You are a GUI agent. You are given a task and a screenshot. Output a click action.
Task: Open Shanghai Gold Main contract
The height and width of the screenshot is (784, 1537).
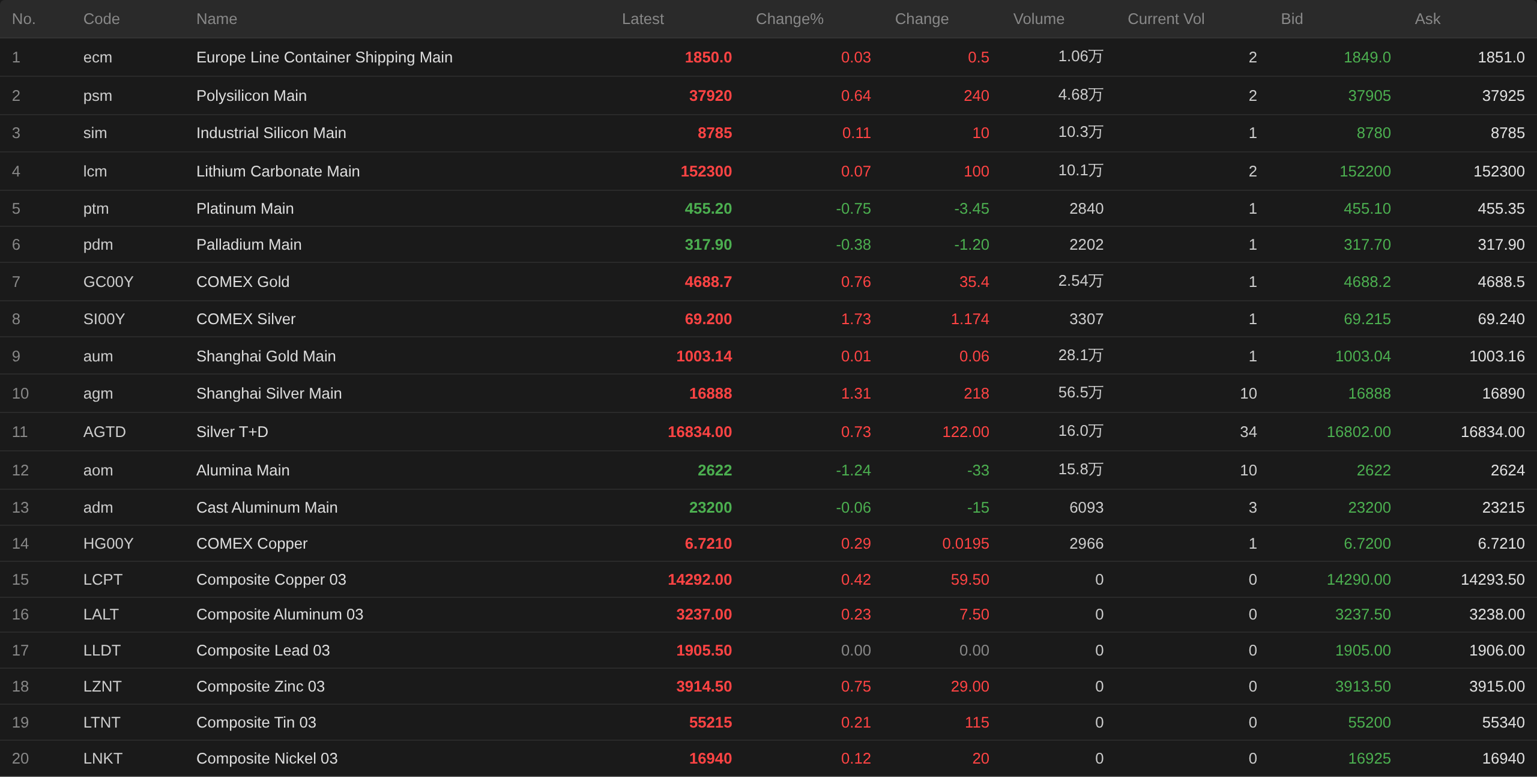266,357
